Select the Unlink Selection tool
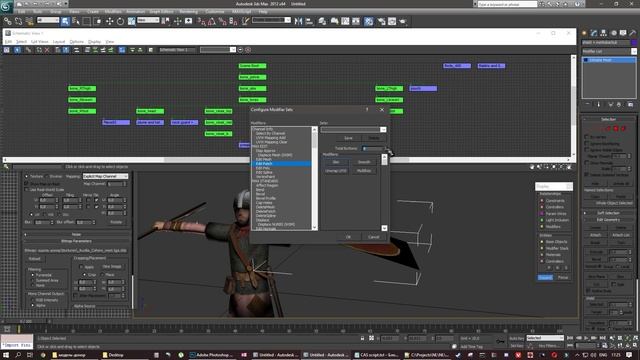640x360 pixels. [x=18, y=21]
